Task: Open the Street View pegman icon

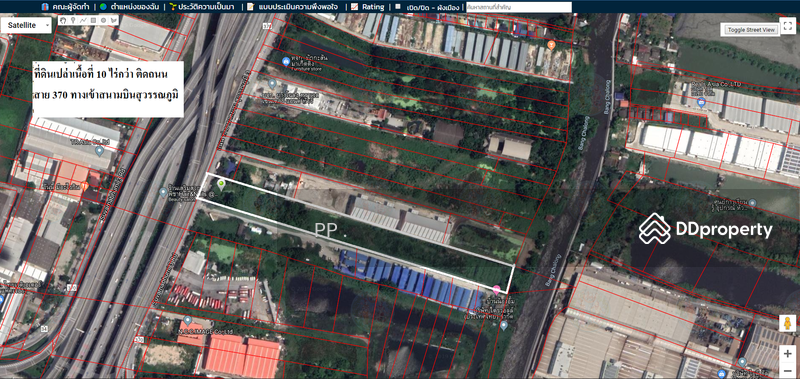Action: [x=787, y=323]
